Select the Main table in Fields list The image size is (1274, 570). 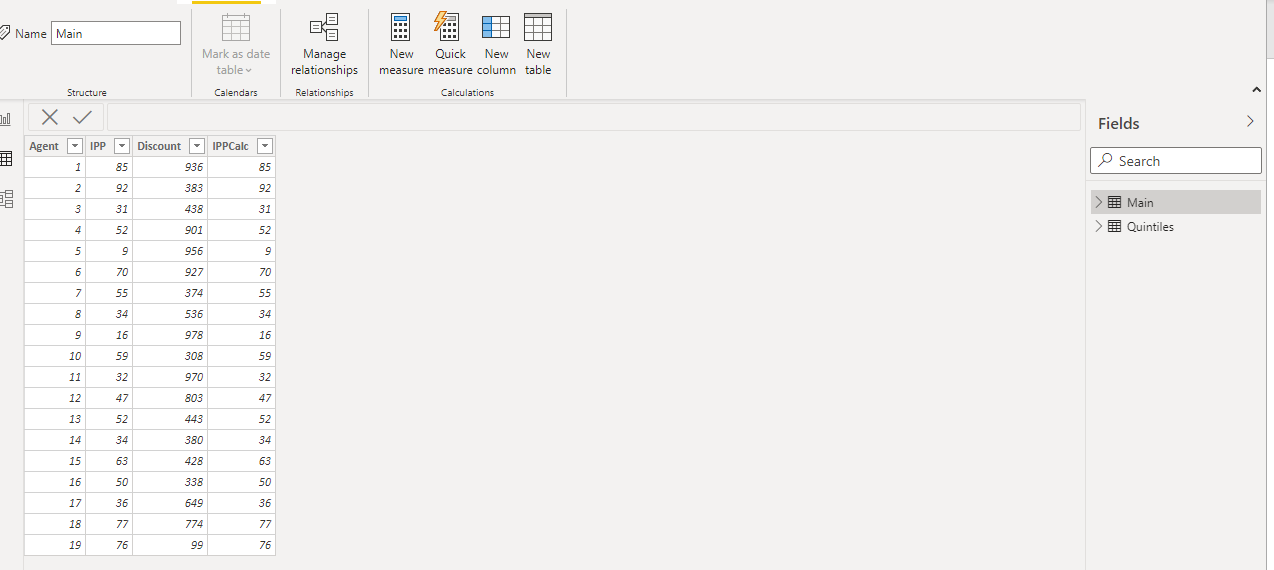tap(1176, 202)
